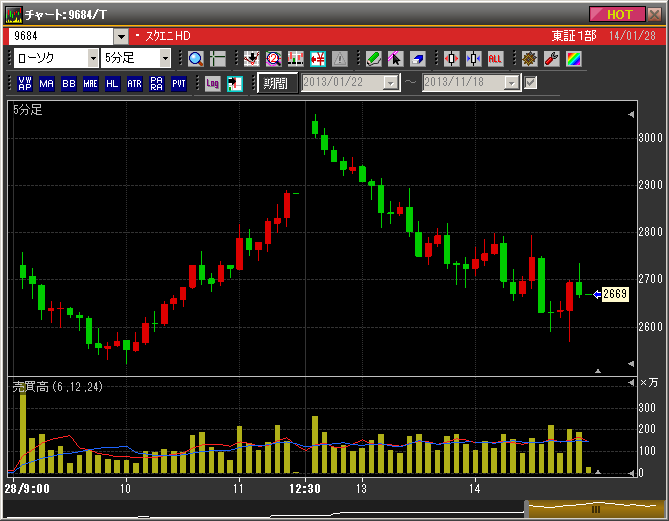Screen dimensions: 669x521
Task: Open settings with the wrench icon
Action: (551, 59)
